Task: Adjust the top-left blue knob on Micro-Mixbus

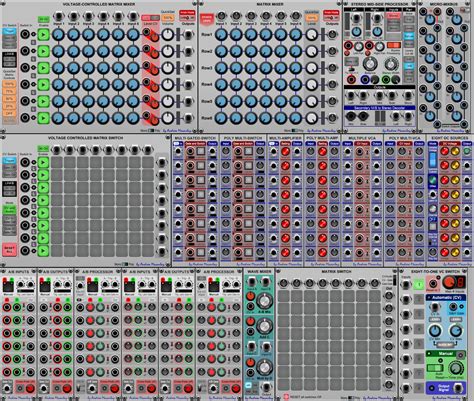Action: [x=430, y=20]
